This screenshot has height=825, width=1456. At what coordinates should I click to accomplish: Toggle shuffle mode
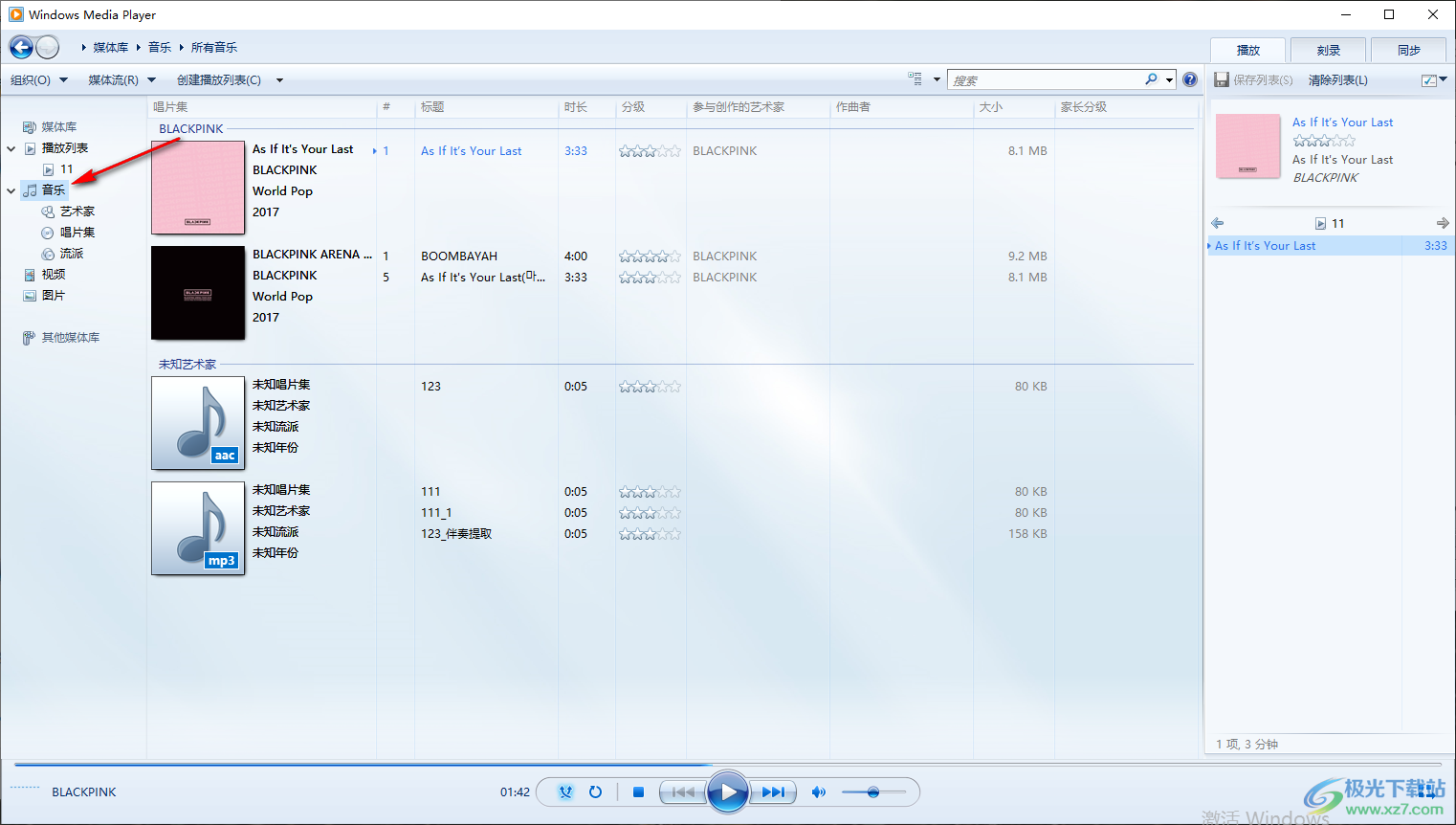pos(565,792)
